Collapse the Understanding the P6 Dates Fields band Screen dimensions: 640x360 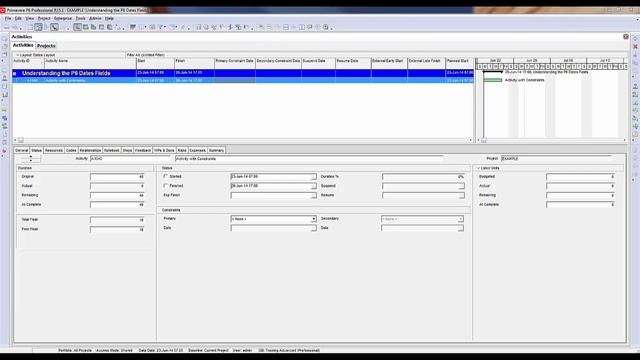pyautogui.click(x=15, y=73)
